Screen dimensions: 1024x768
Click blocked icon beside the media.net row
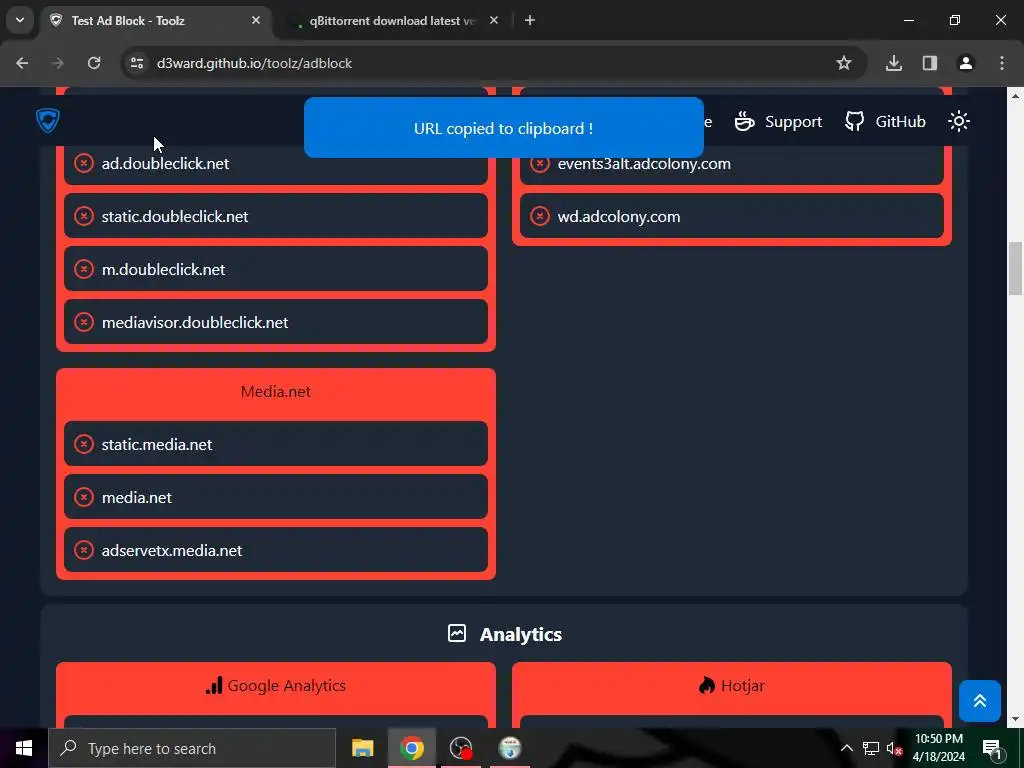84,497
